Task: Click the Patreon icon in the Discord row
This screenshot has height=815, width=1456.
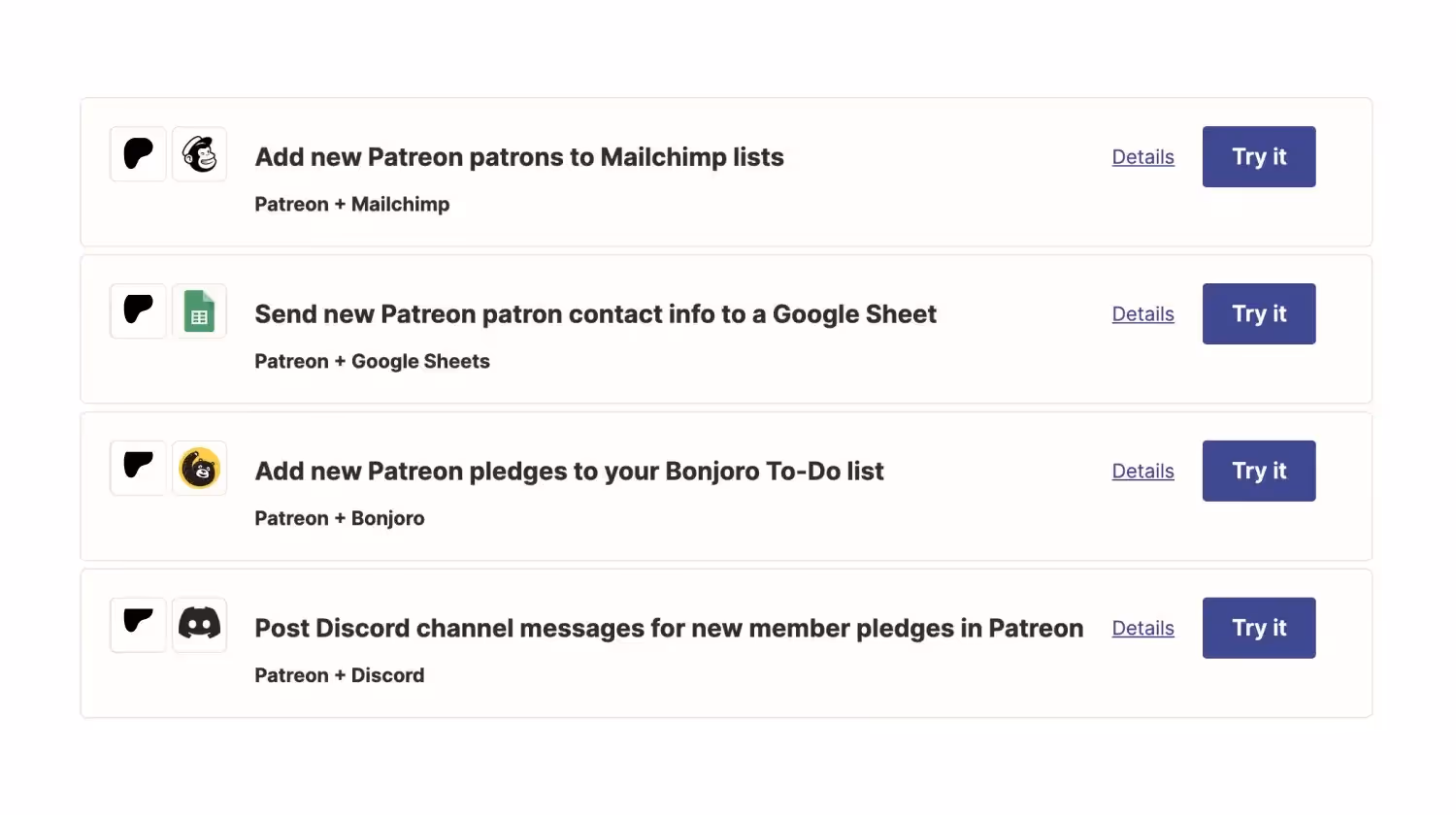Action: pyautogui.click(x=137, y=625)
